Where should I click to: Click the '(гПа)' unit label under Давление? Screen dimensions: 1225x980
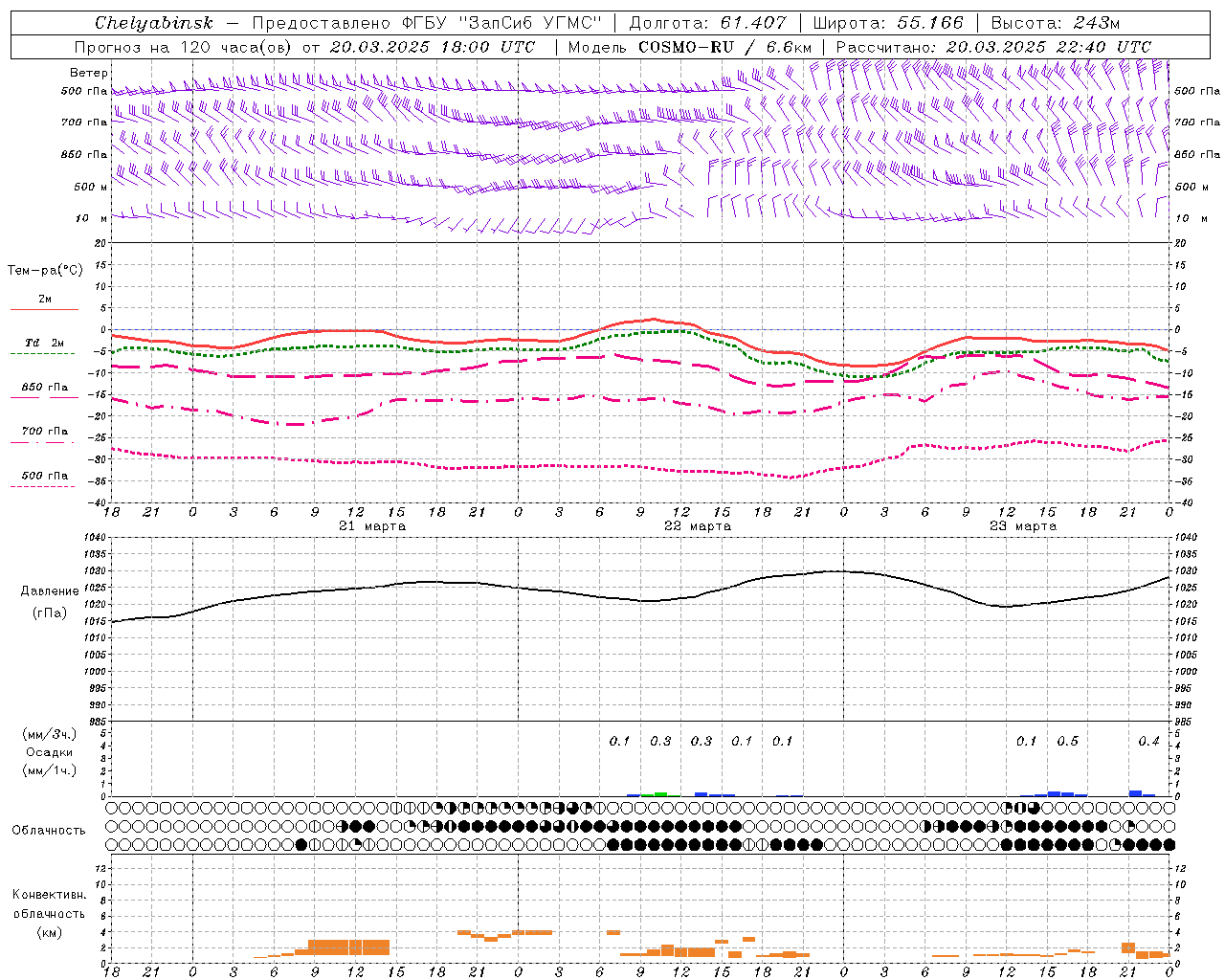pyautogui.click(x=49, y=612)
